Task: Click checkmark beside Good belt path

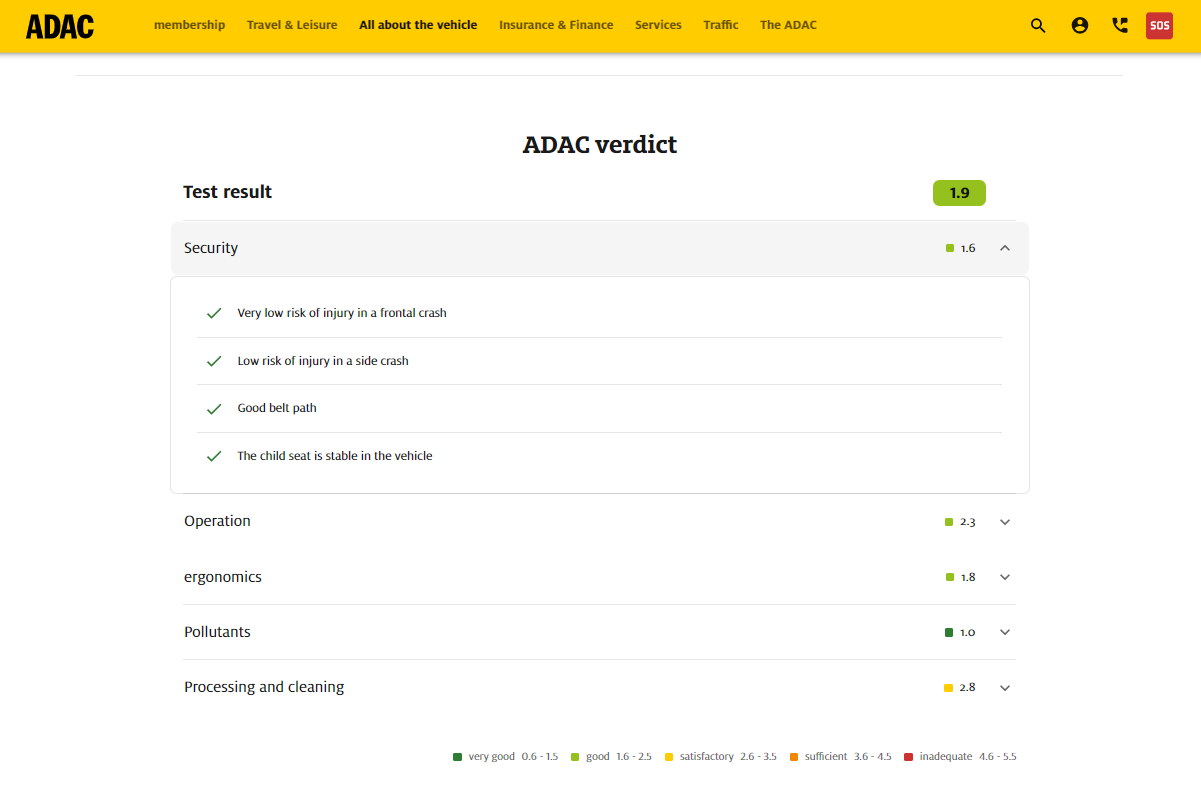Action: tap(214, 408)
